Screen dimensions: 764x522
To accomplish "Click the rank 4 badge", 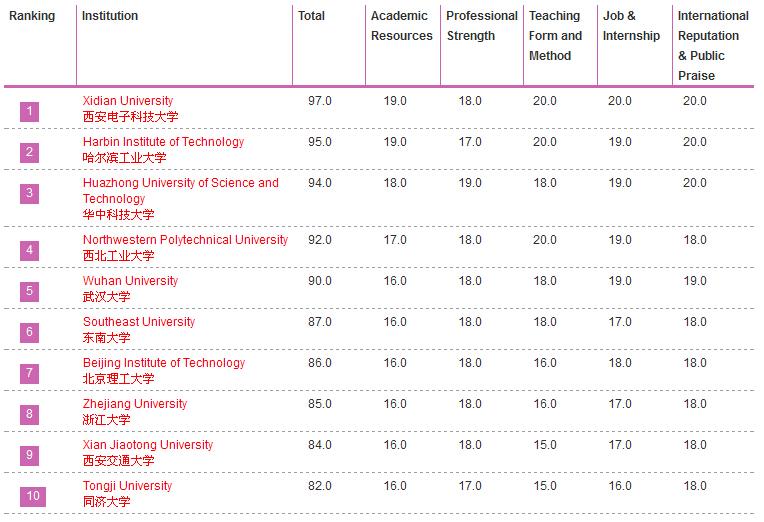I will click(29, 251).
